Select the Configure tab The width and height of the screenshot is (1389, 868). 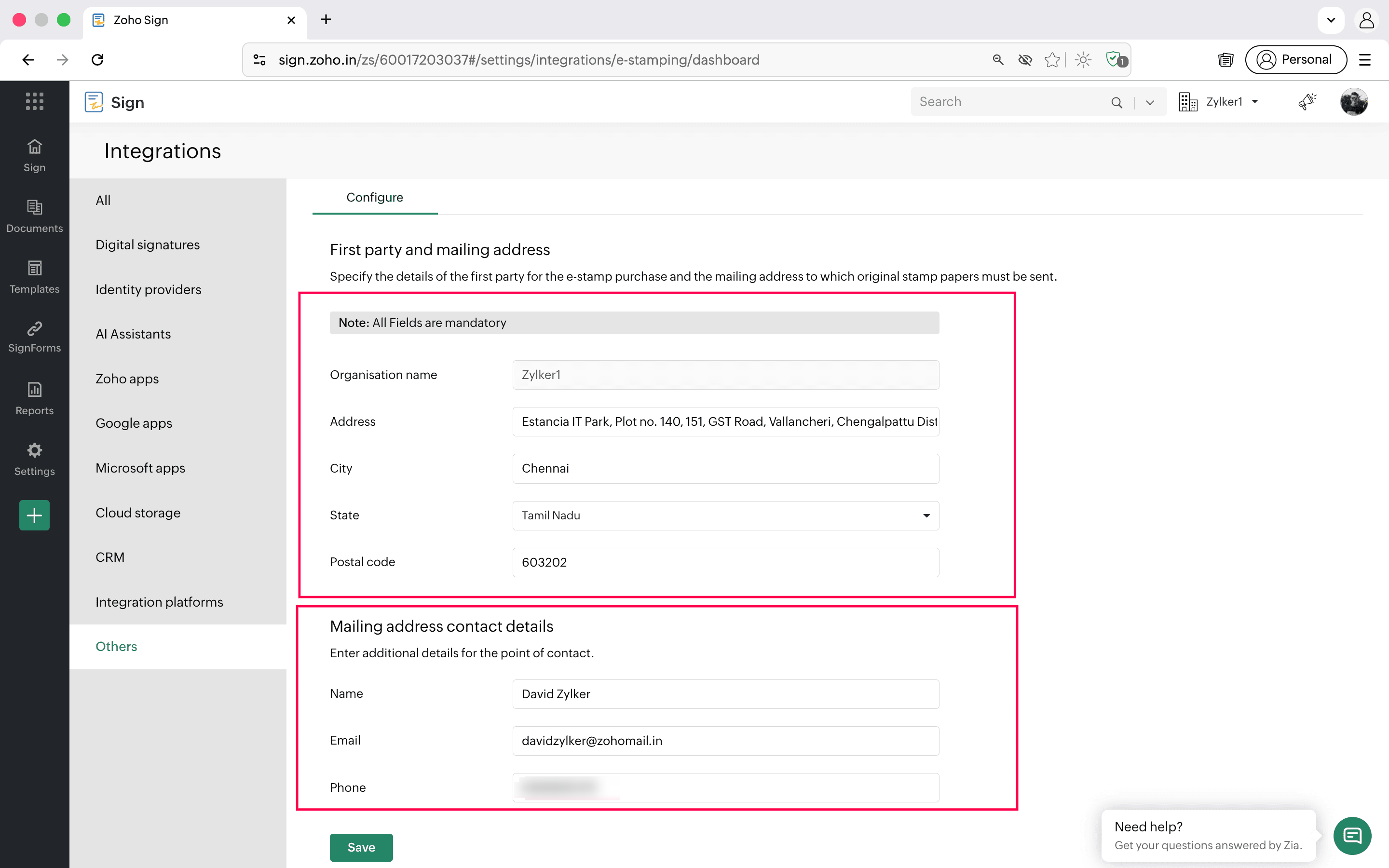pos(374,198)
